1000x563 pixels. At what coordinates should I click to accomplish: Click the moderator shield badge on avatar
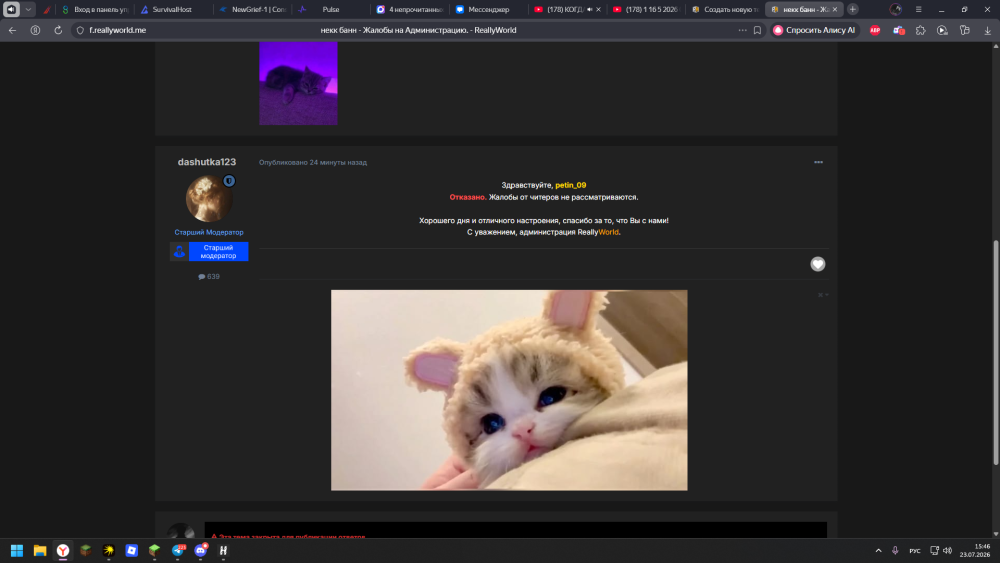tap(229, 181)
